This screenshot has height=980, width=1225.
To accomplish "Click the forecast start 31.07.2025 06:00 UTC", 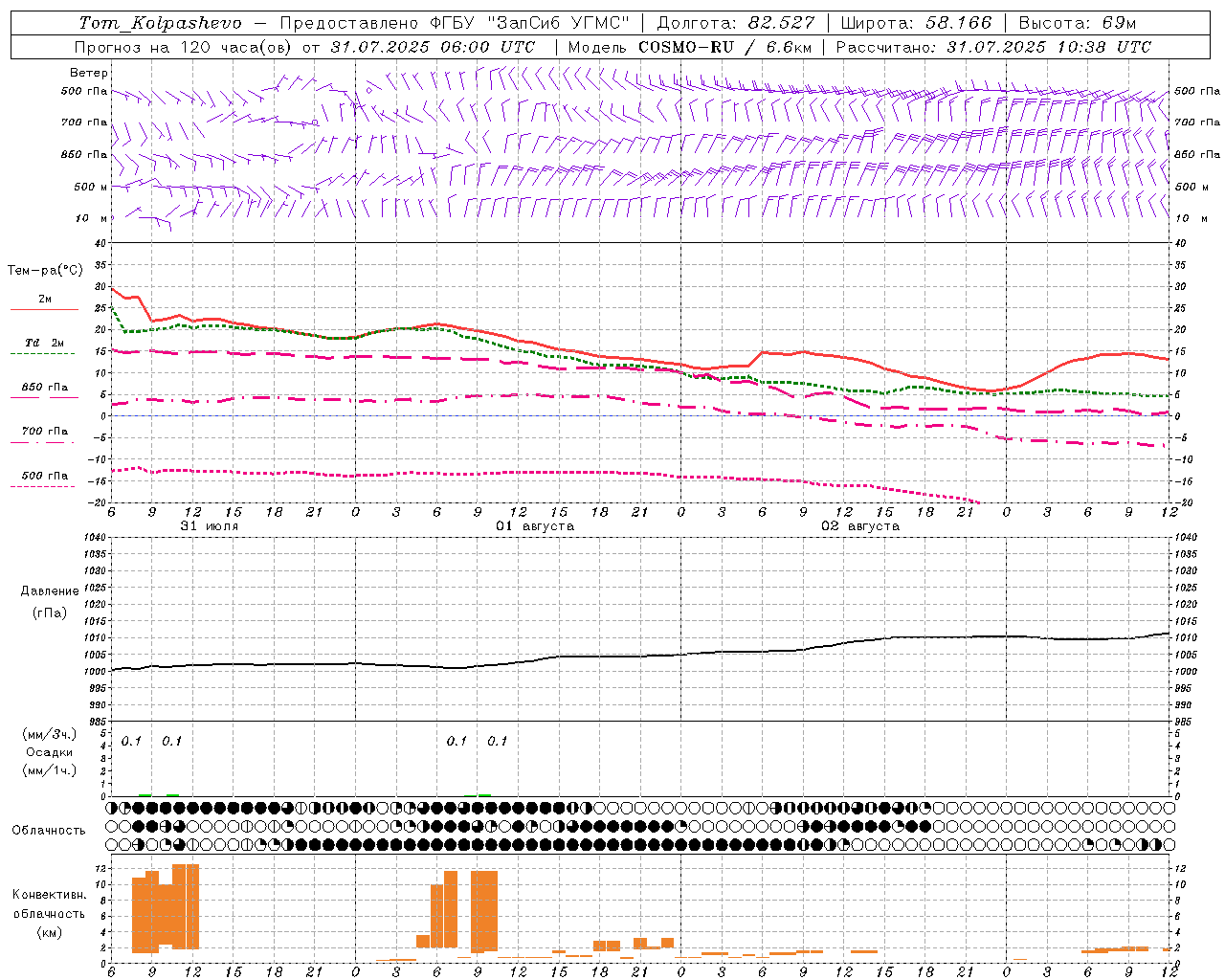I will click(433, 47).
